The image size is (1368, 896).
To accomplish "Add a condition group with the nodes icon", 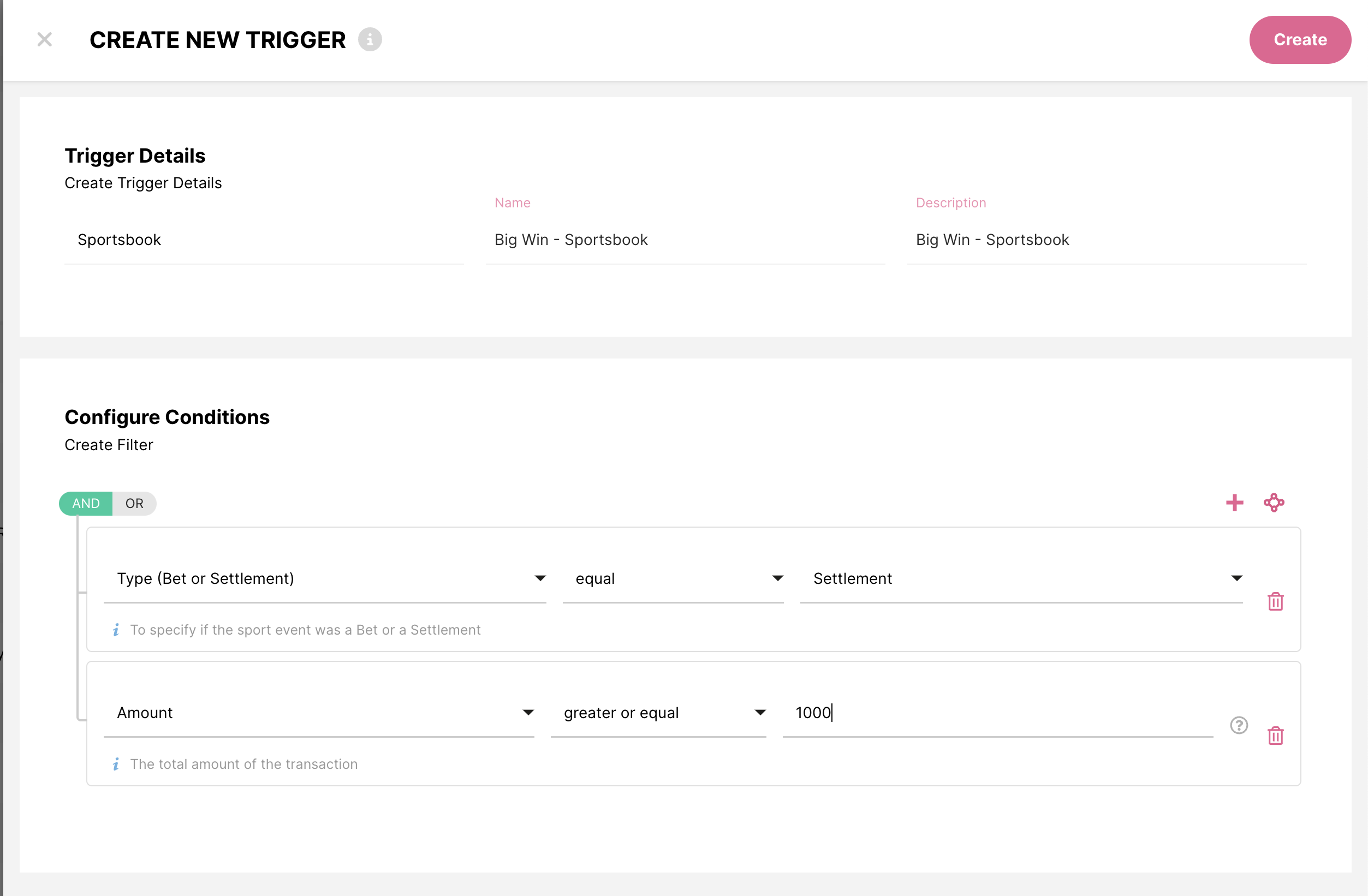I will click(1274, 503).
